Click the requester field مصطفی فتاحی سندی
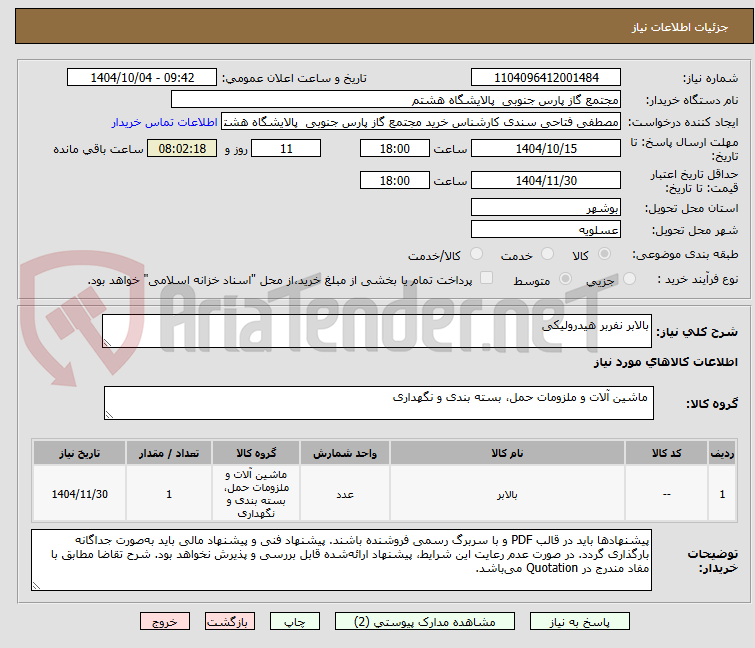 [x=420, y=122]
